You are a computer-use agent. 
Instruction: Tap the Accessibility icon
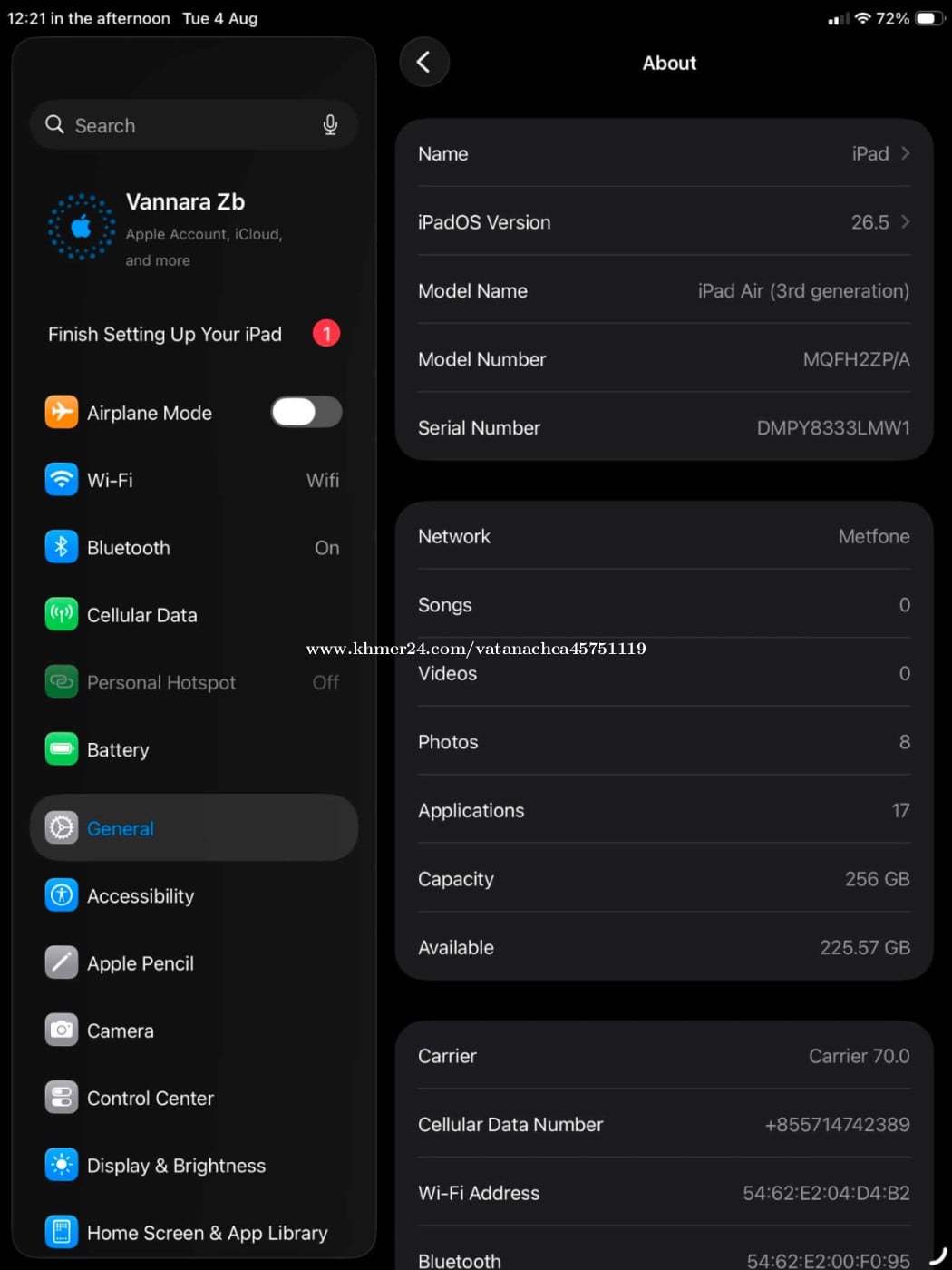pyautogui.click(x=62, y=895)
